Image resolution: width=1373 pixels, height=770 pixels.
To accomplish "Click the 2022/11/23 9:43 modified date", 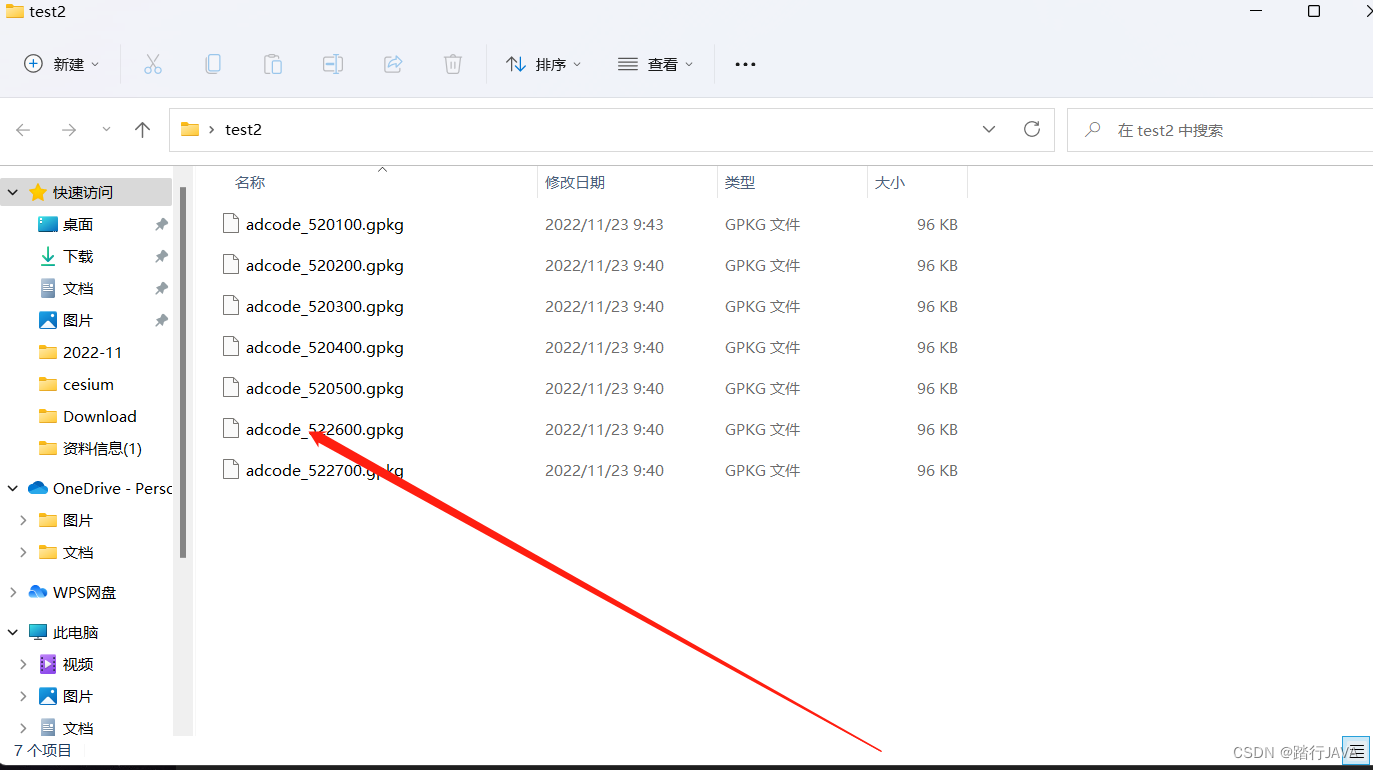I will click(604, 225).
